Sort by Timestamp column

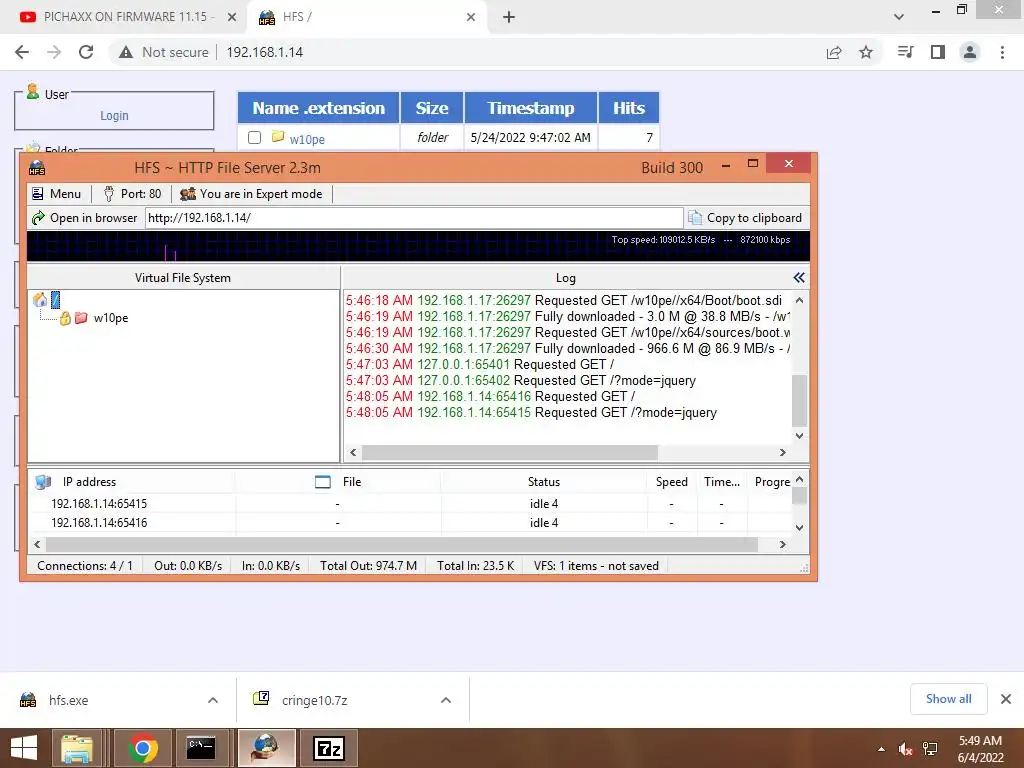click(530, 108)
